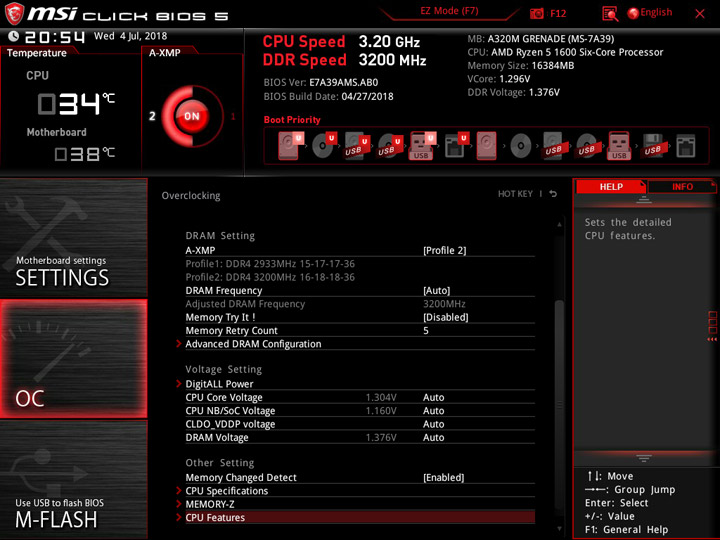The height and width of the screenshot is (540, 720).
Task: Click the CPU temperature 34°C readout
Action: coord(76,104)
